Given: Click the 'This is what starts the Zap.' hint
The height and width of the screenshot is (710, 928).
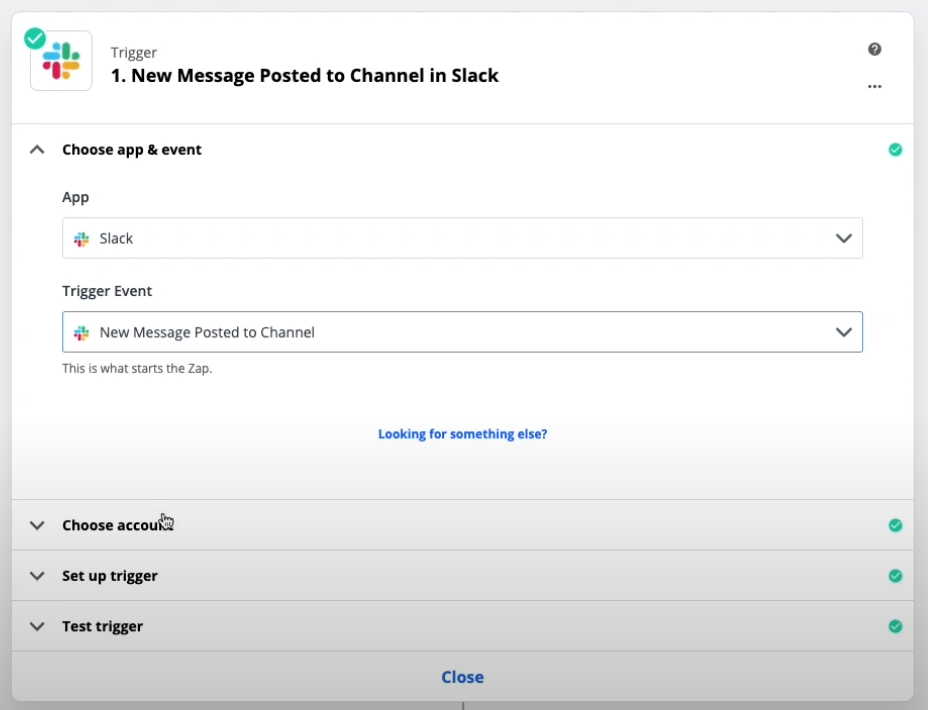Looking at the screenshot, I should 137,368.
